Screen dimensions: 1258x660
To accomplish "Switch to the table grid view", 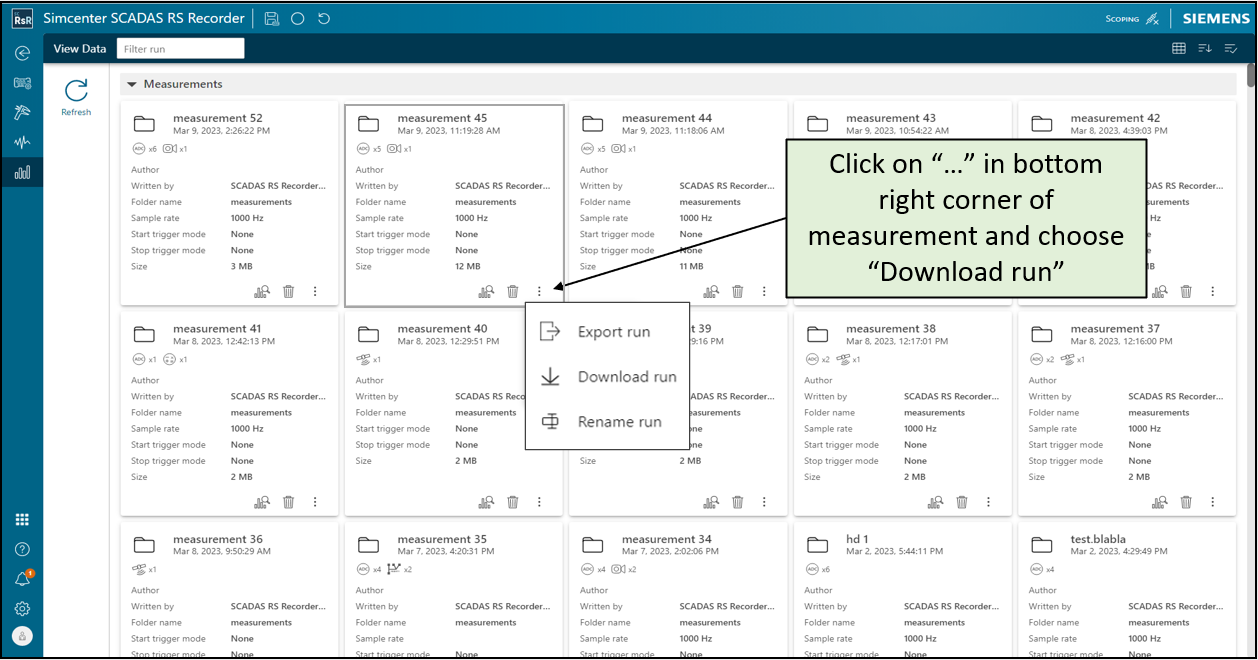I will click(1179, 48).
